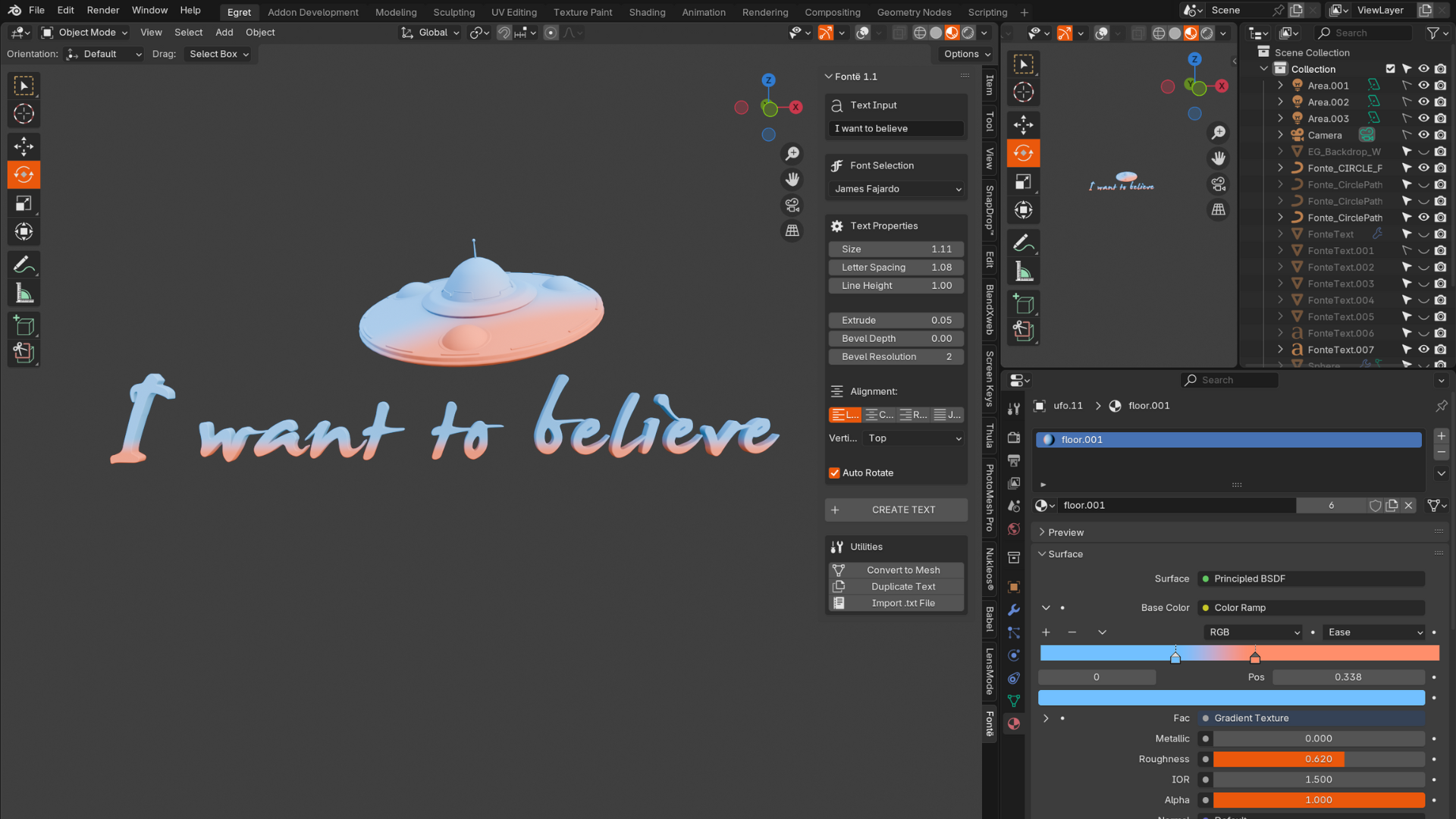The height and width of the screenshot is (819, 1456).
Task: Disable the Auto Rotate checkbox
Action: coord(834,472)
